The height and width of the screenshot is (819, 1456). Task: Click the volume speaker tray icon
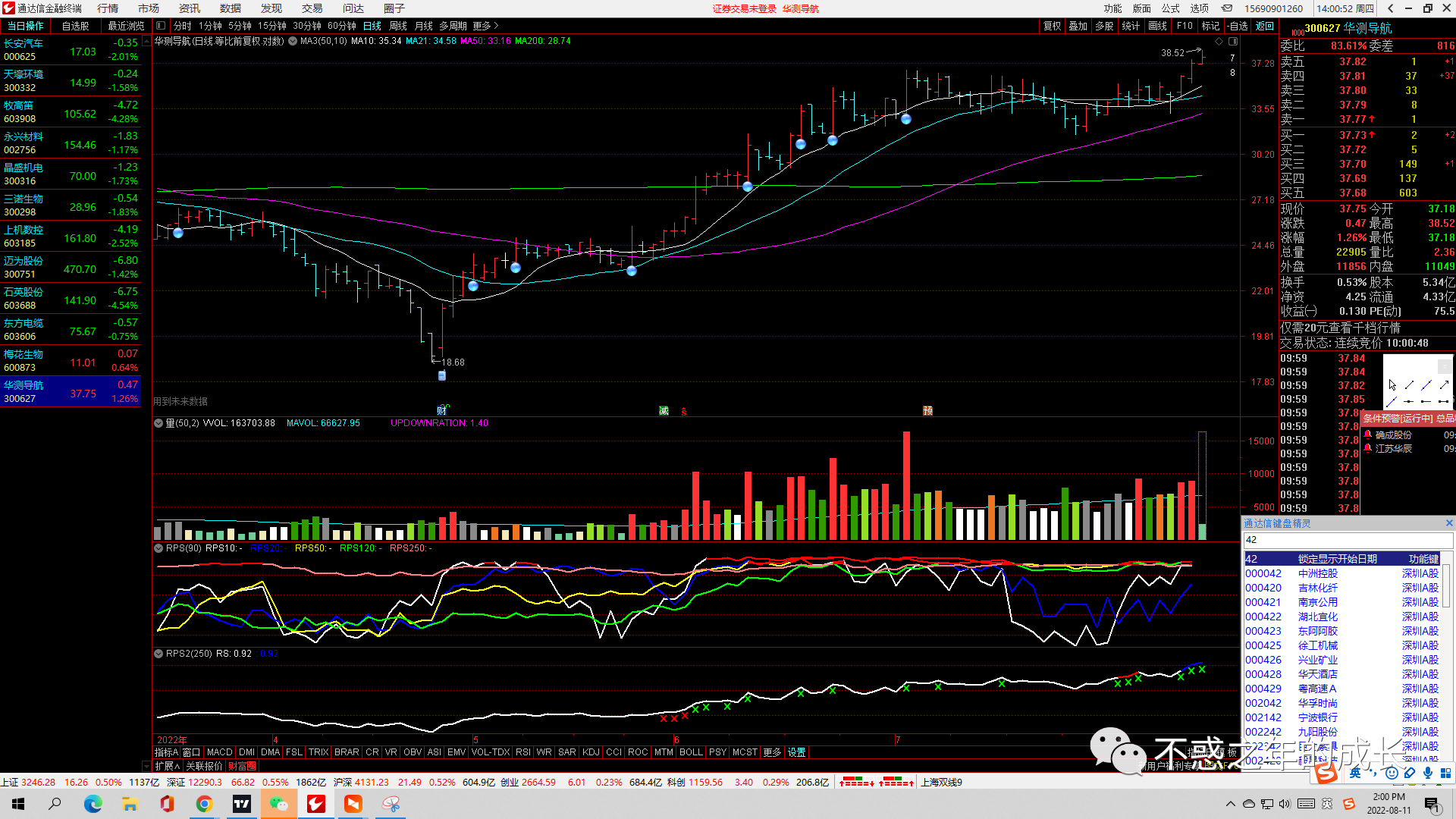1284,804
